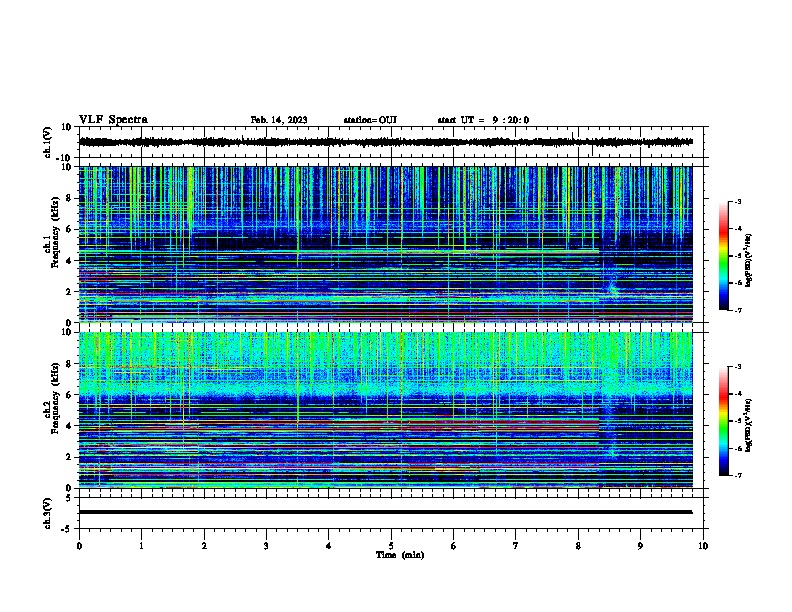Click time-axis tick label '9'
The width and height of the screenshot is (792, 612).
click(640, 546)
